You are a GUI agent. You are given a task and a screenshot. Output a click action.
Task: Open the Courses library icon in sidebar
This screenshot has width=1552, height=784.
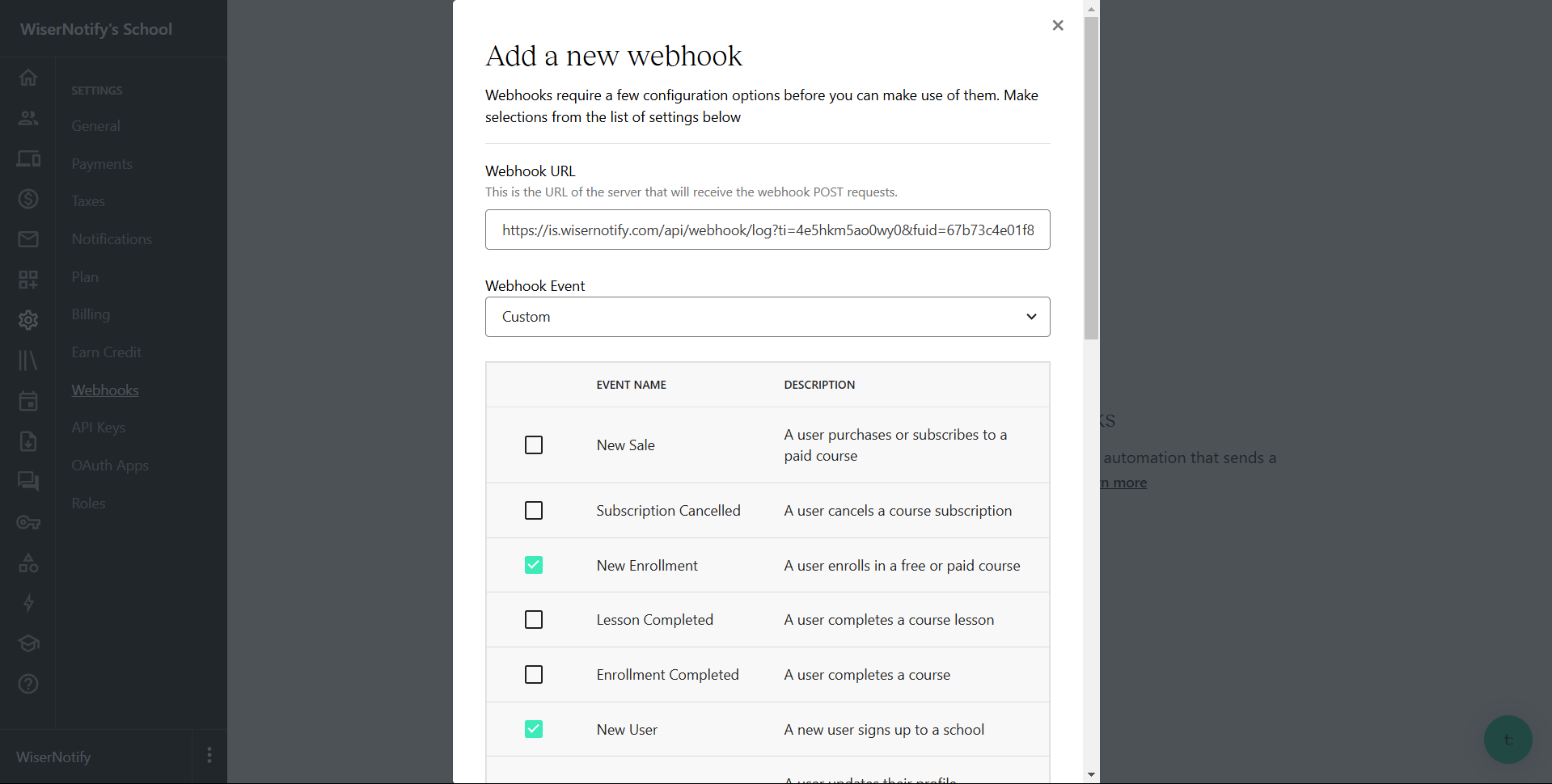[x=28, y=360]
